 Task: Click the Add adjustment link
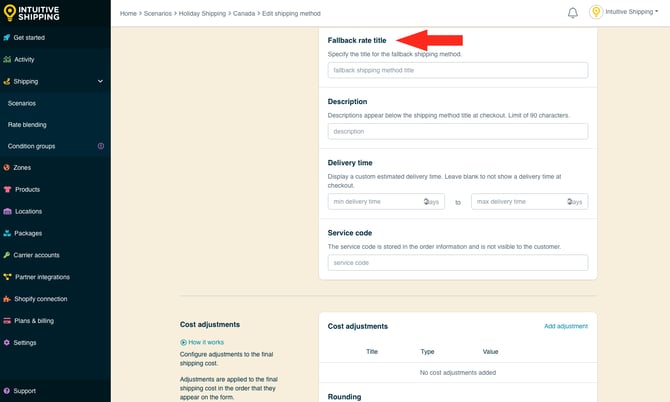click(x=565, y=326)
